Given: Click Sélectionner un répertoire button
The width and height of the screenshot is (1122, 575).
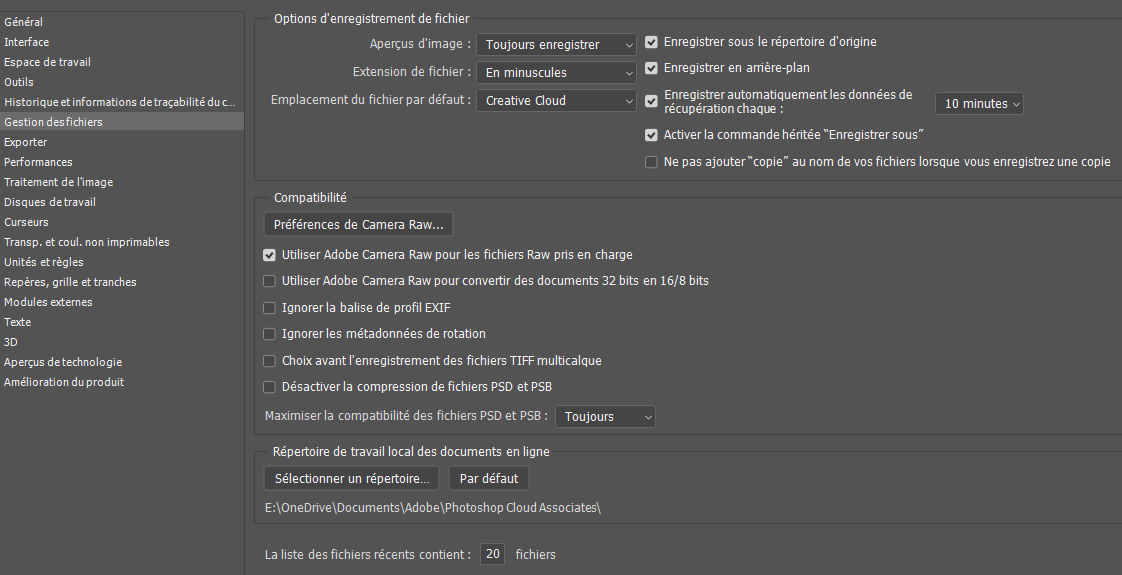Looking at the screenshot, I should (352, 479).
